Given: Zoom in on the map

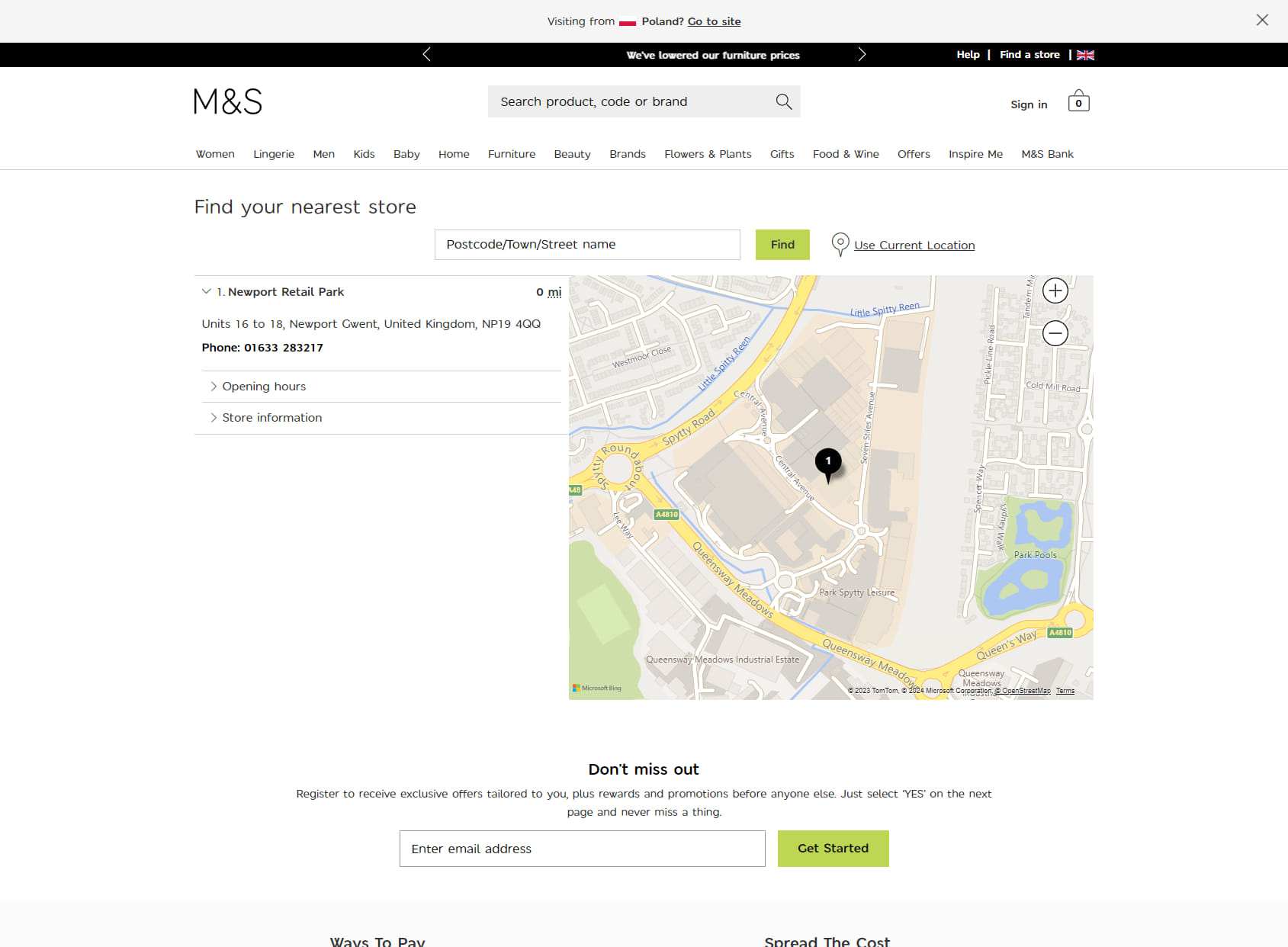Looking at the screenshot, I should (x=1055, y=291).
